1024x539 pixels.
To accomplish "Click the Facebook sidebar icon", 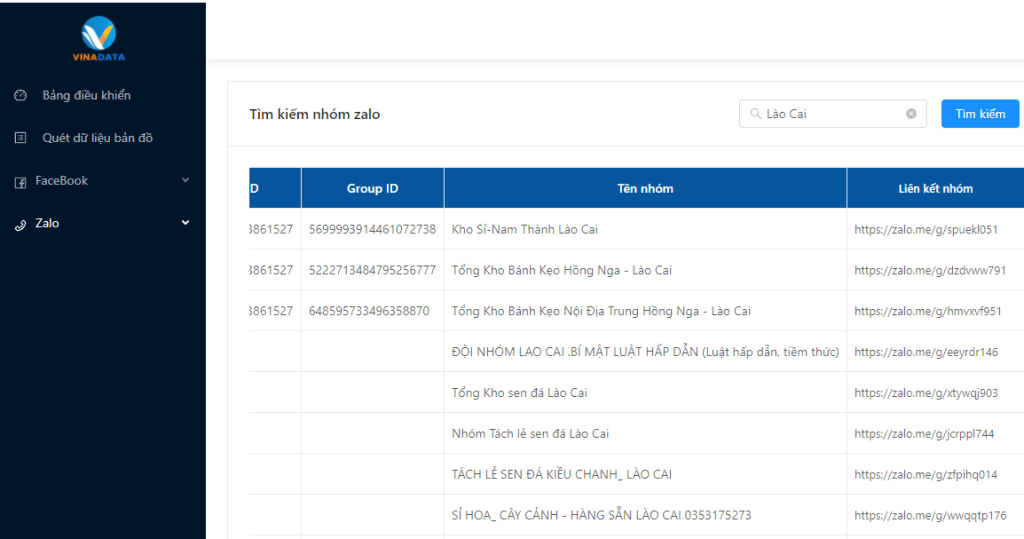I will (20, 182).
